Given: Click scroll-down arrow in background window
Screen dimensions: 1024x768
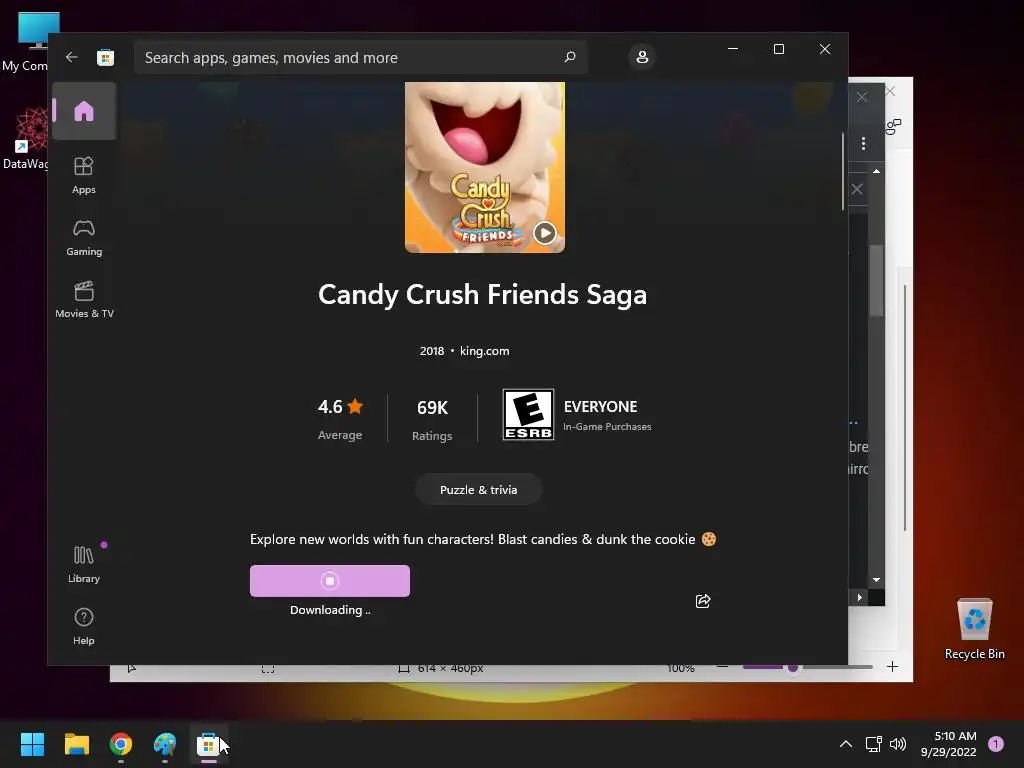Looking at the screenshot, I should click(876, 580).
